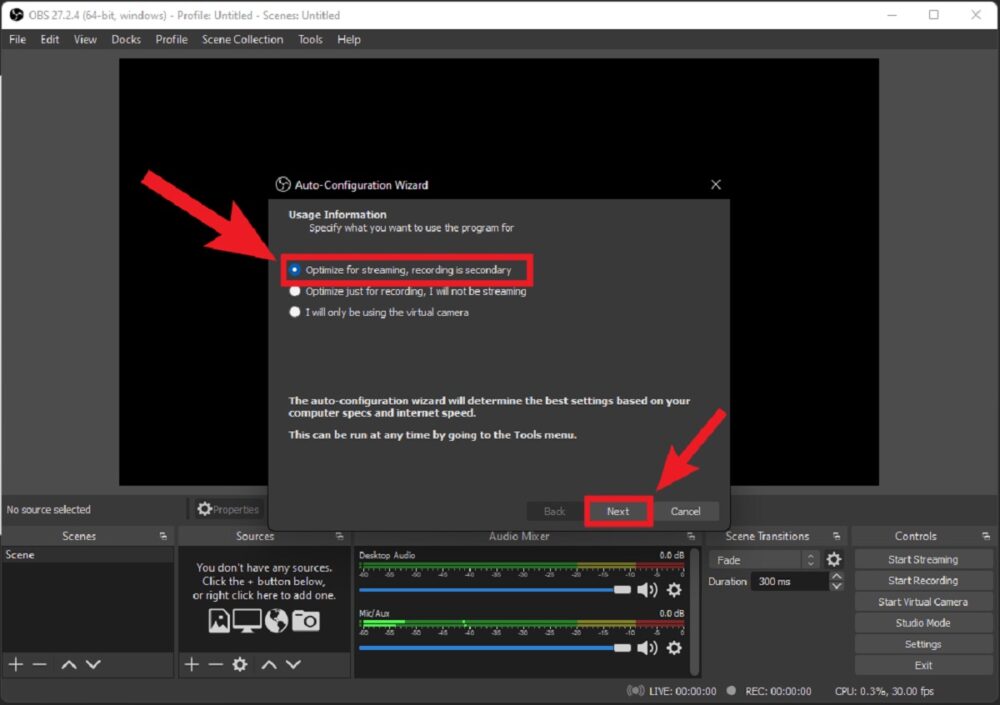Open Mic/Aux settings gear icon

674,648
